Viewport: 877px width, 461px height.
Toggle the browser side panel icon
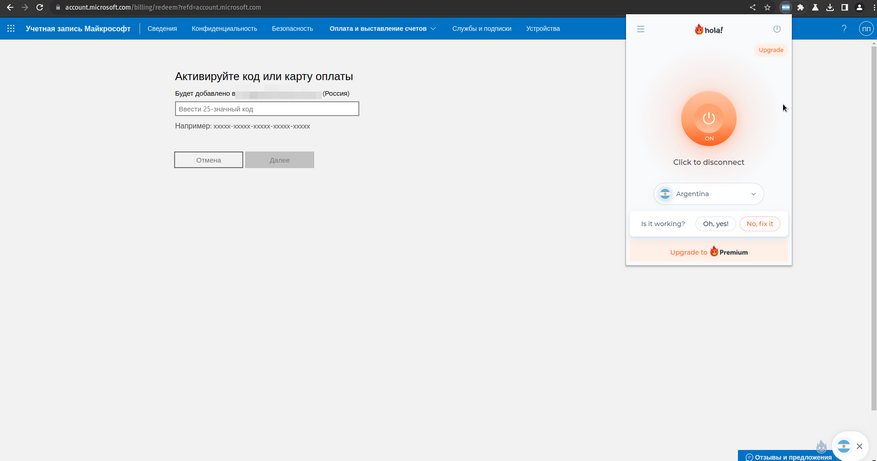845,7
